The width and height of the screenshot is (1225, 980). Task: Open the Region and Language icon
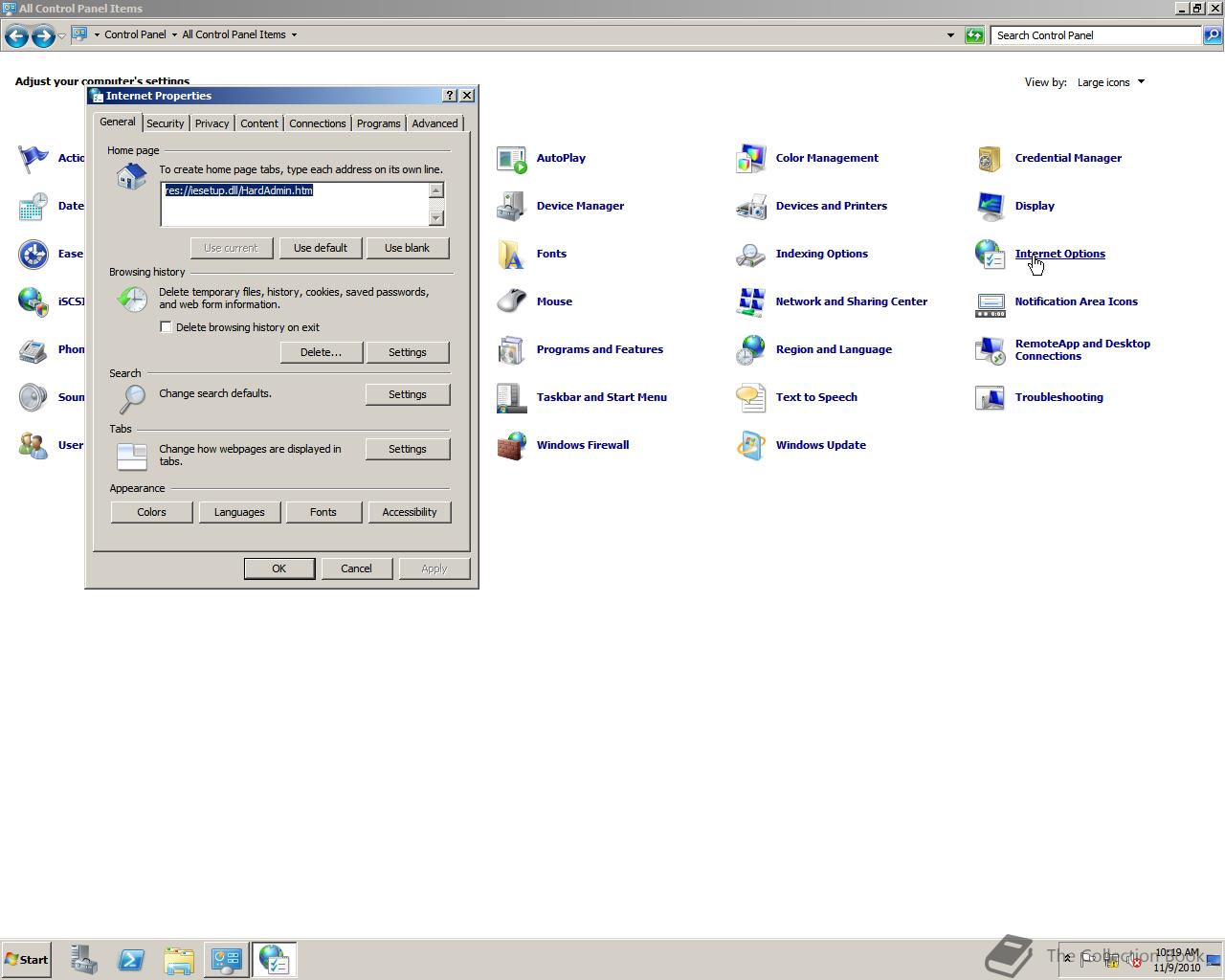pyautogui.click(x=751, y=350)
